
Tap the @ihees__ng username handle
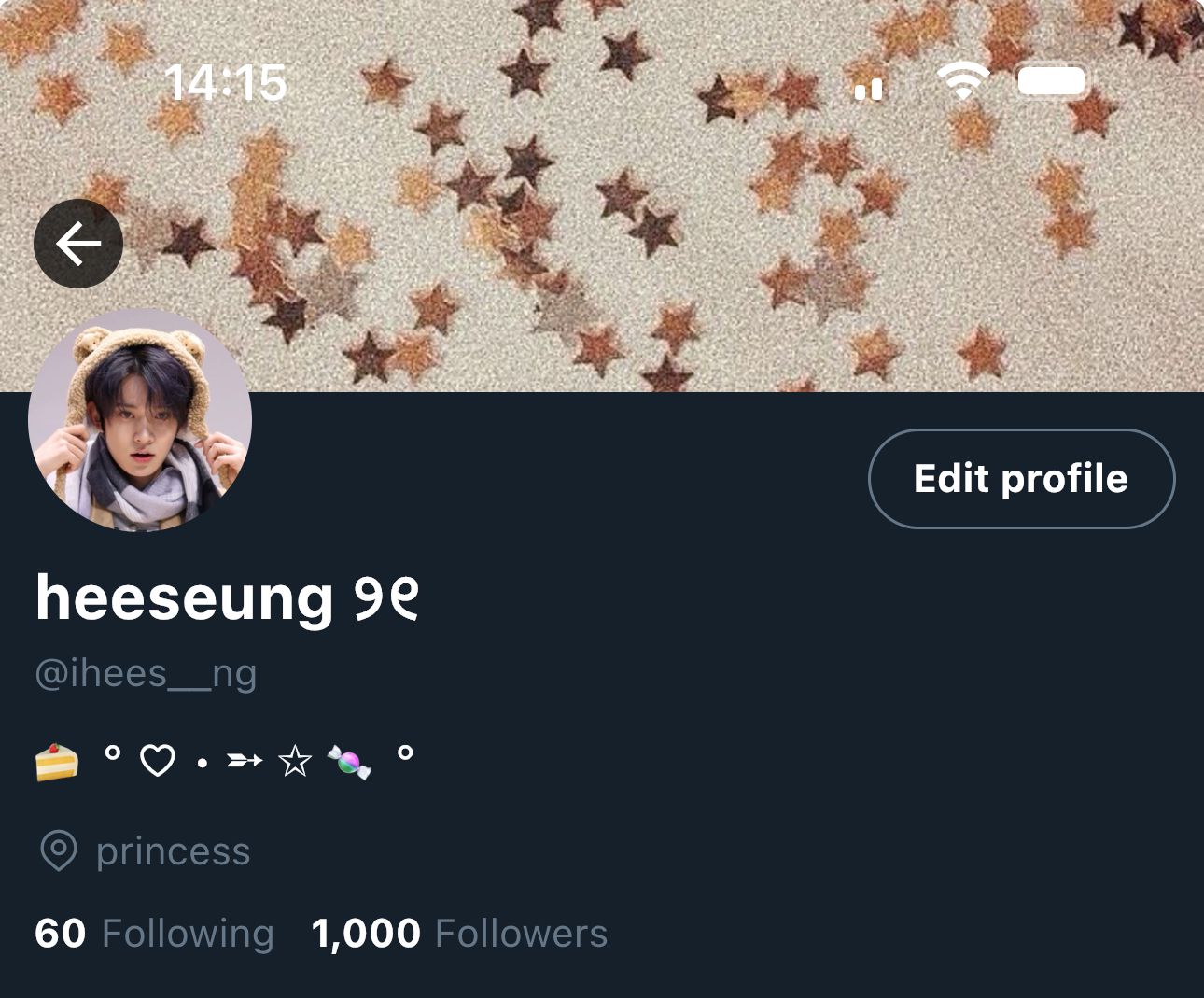coord(146,673)
